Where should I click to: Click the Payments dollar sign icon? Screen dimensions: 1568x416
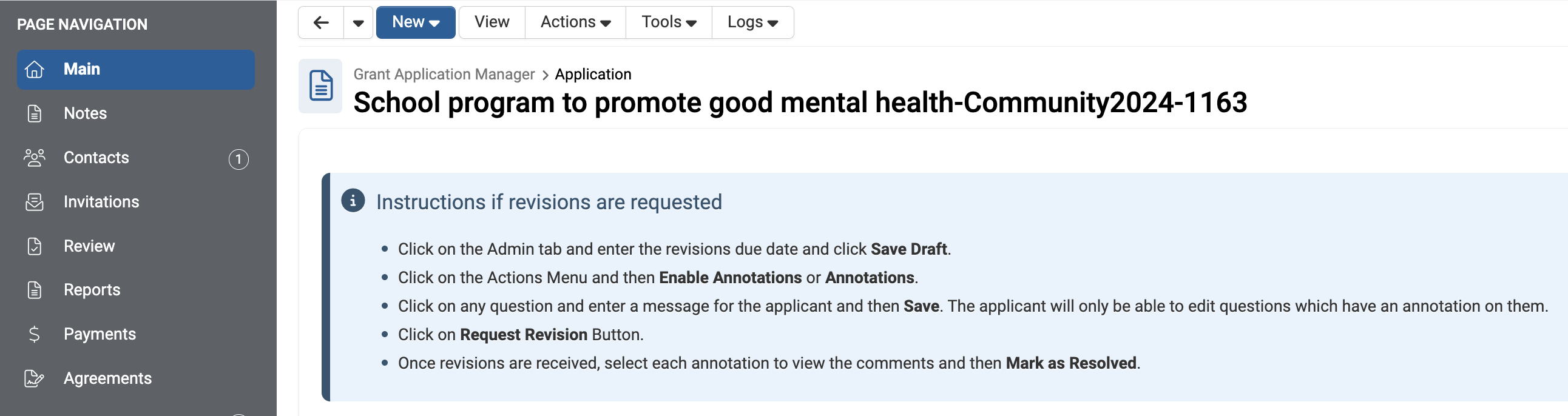pyautogui.click(x=35, y=335)
